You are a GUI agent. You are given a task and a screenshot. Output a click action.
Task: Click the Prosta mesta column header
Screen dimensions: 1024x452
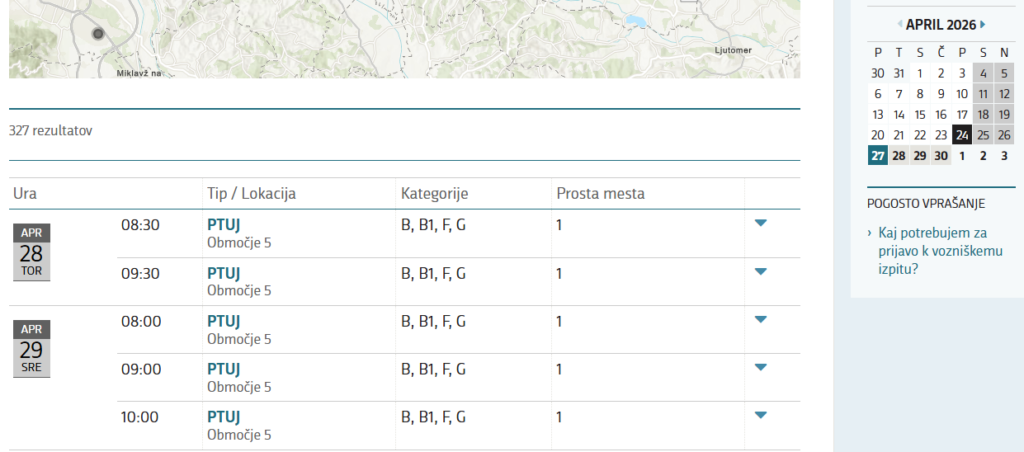[600, 193]
